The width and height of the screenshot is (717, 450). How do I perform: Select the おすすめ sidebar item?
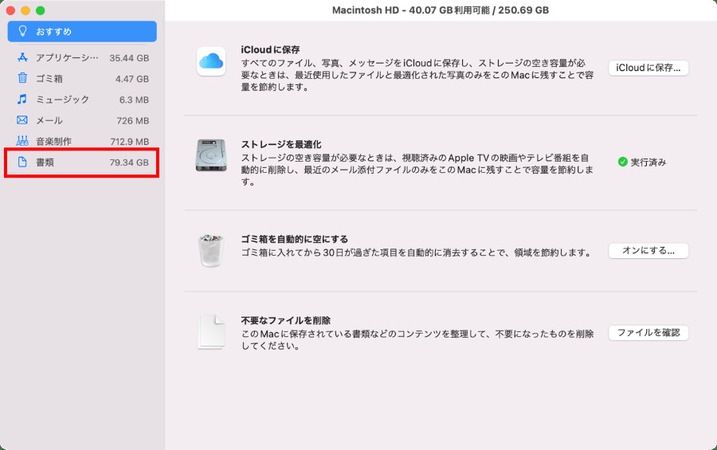point(82,32)
